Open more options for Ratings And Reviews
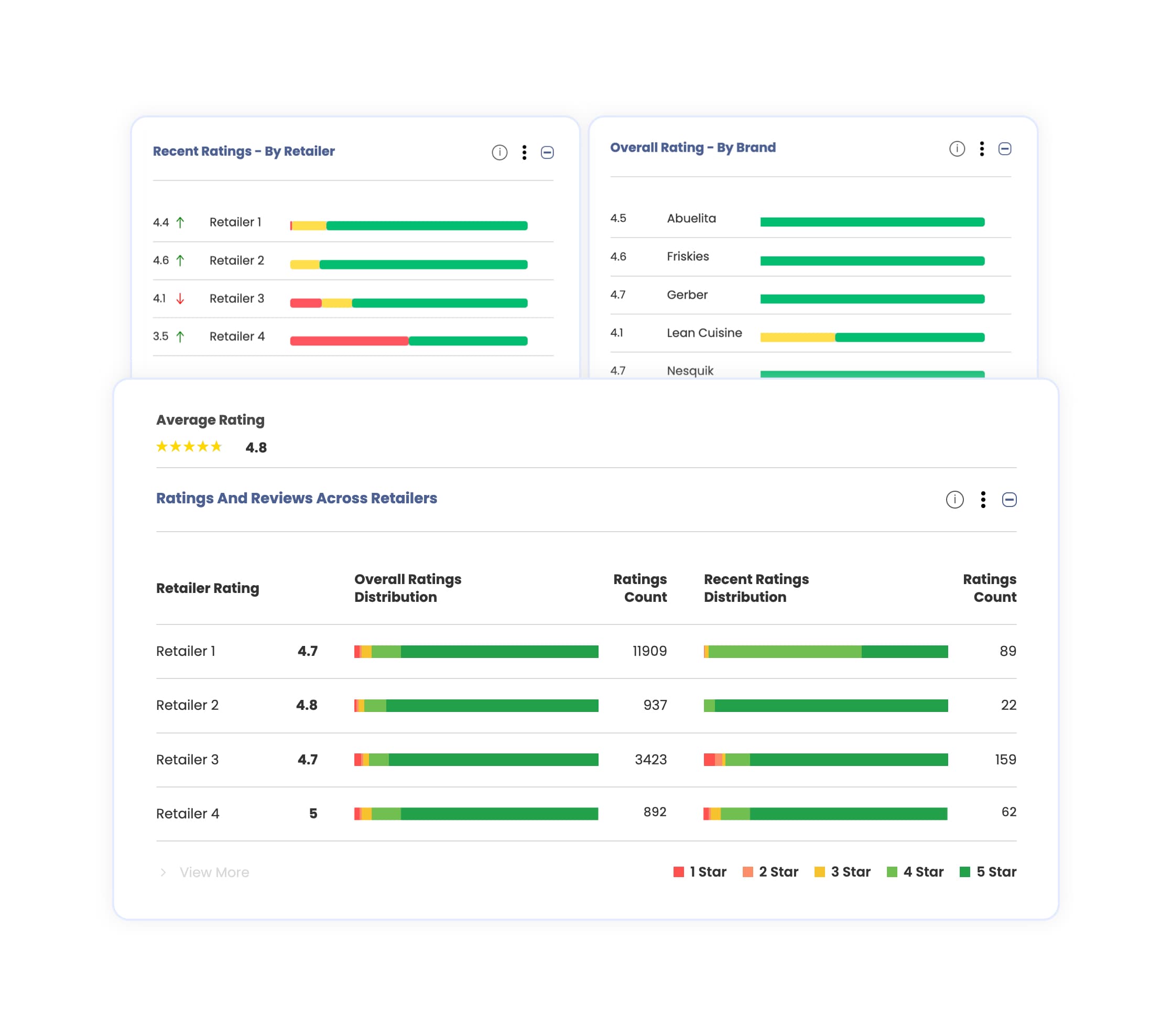 click(983, 500)
